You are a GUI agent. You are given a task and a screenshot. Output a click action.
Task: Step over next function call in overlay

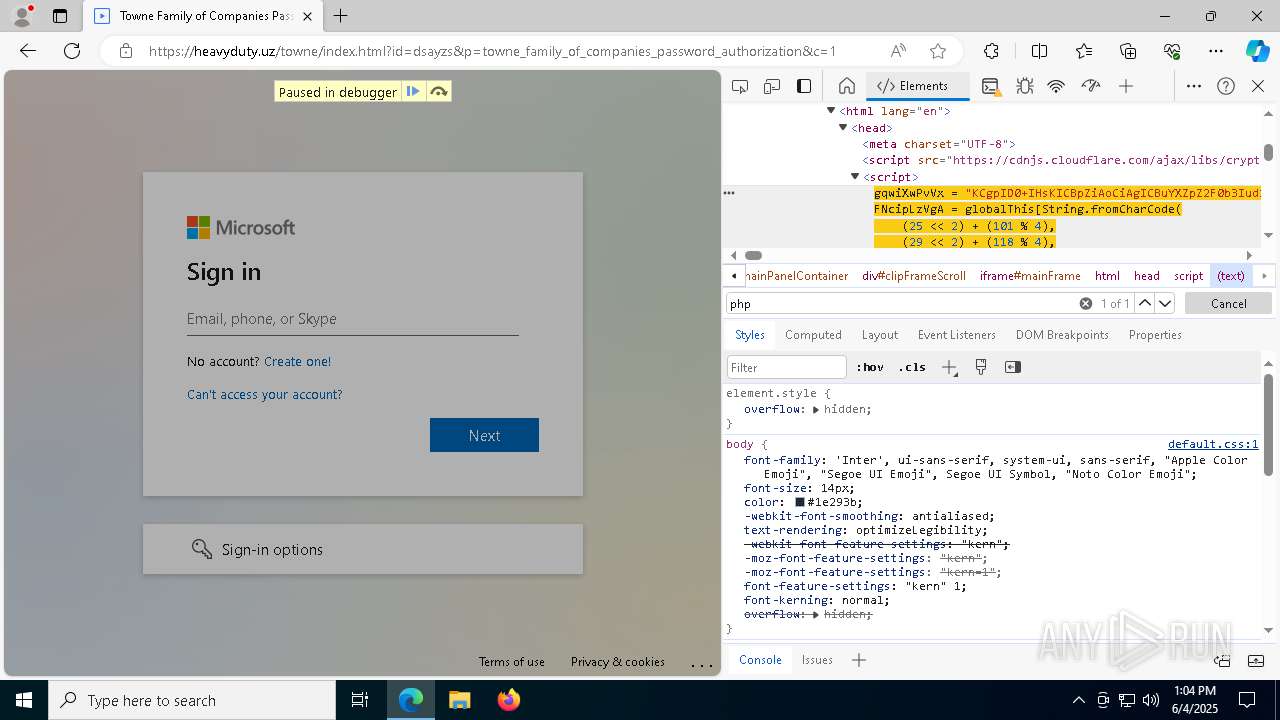(x=438, y=92)
